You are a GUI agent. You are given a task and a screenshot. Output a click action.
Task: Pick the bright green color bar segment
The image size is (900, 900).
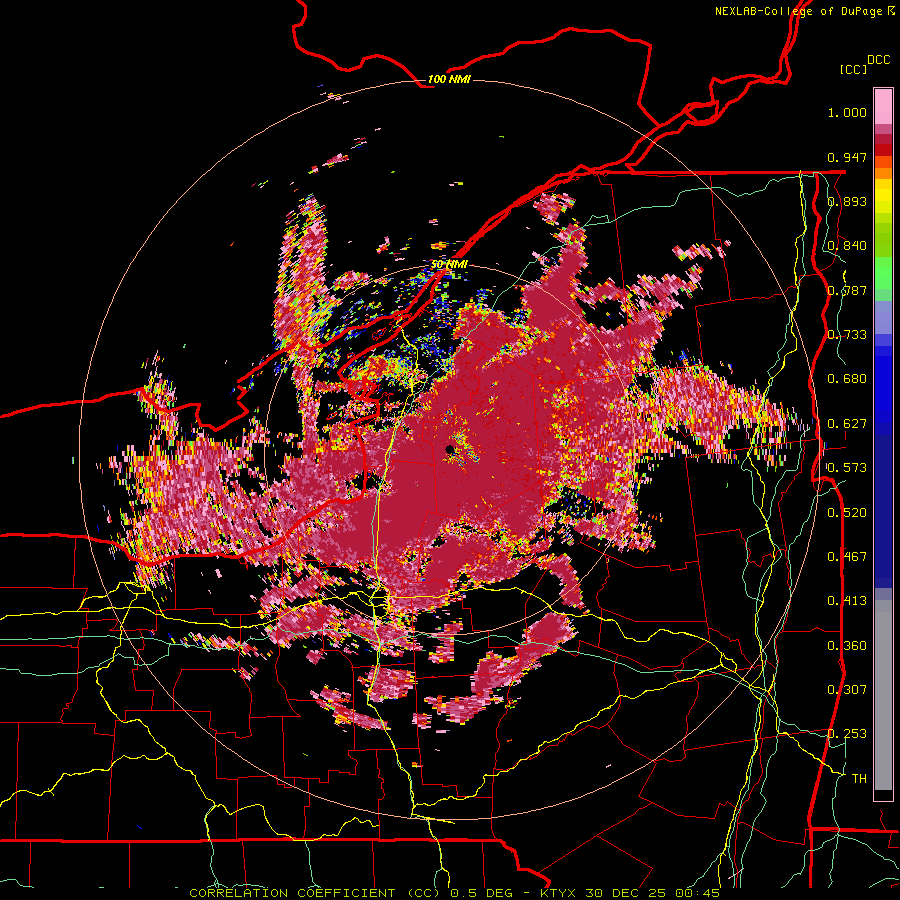tap(883, 273)
